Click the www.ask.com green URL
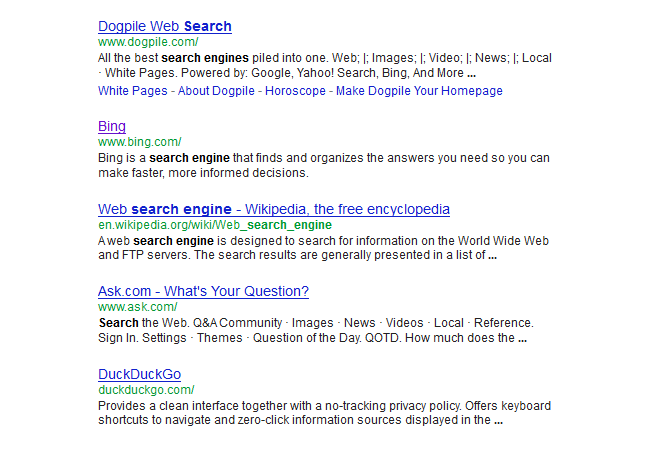 click(138, 307)
